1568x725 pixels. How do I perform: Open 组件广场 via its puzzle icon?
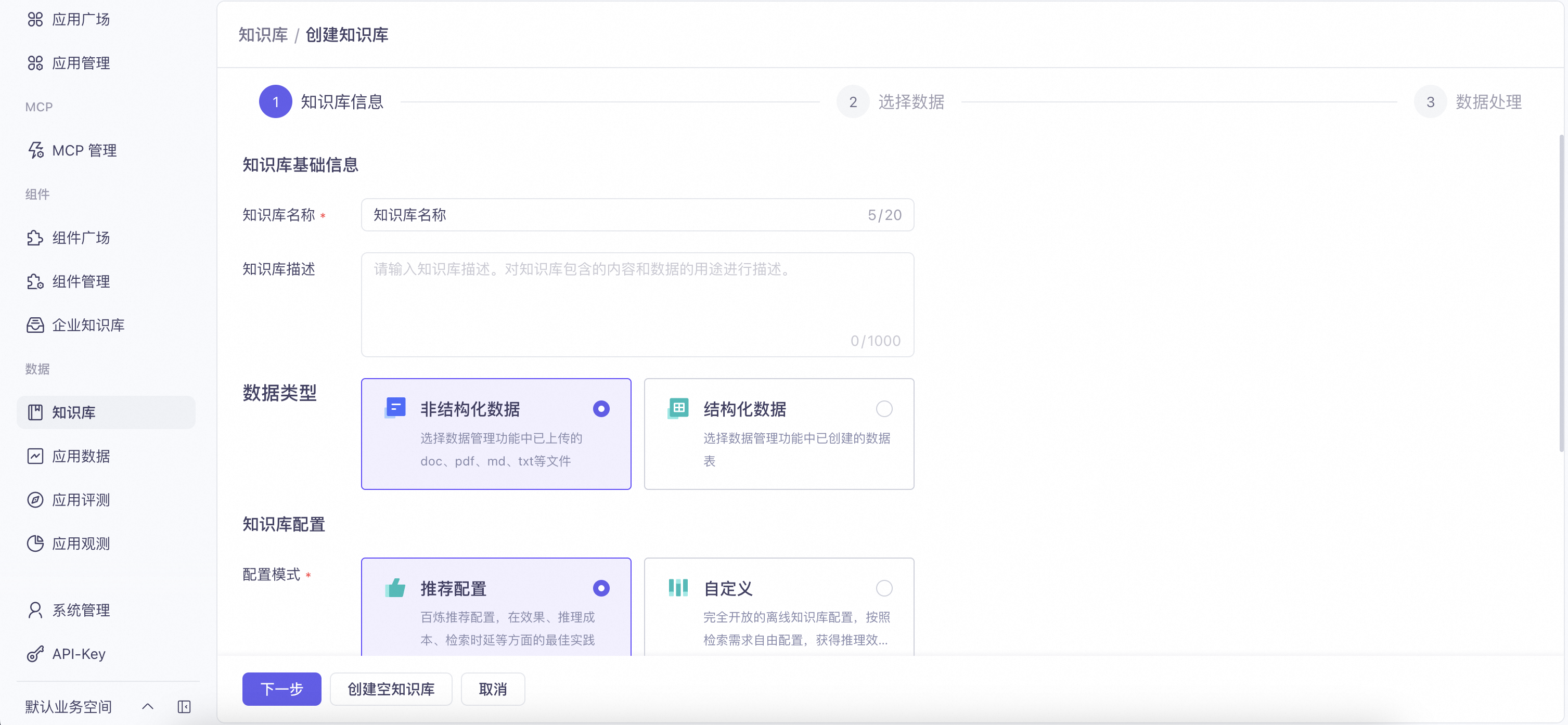click(x=35, y=238)
